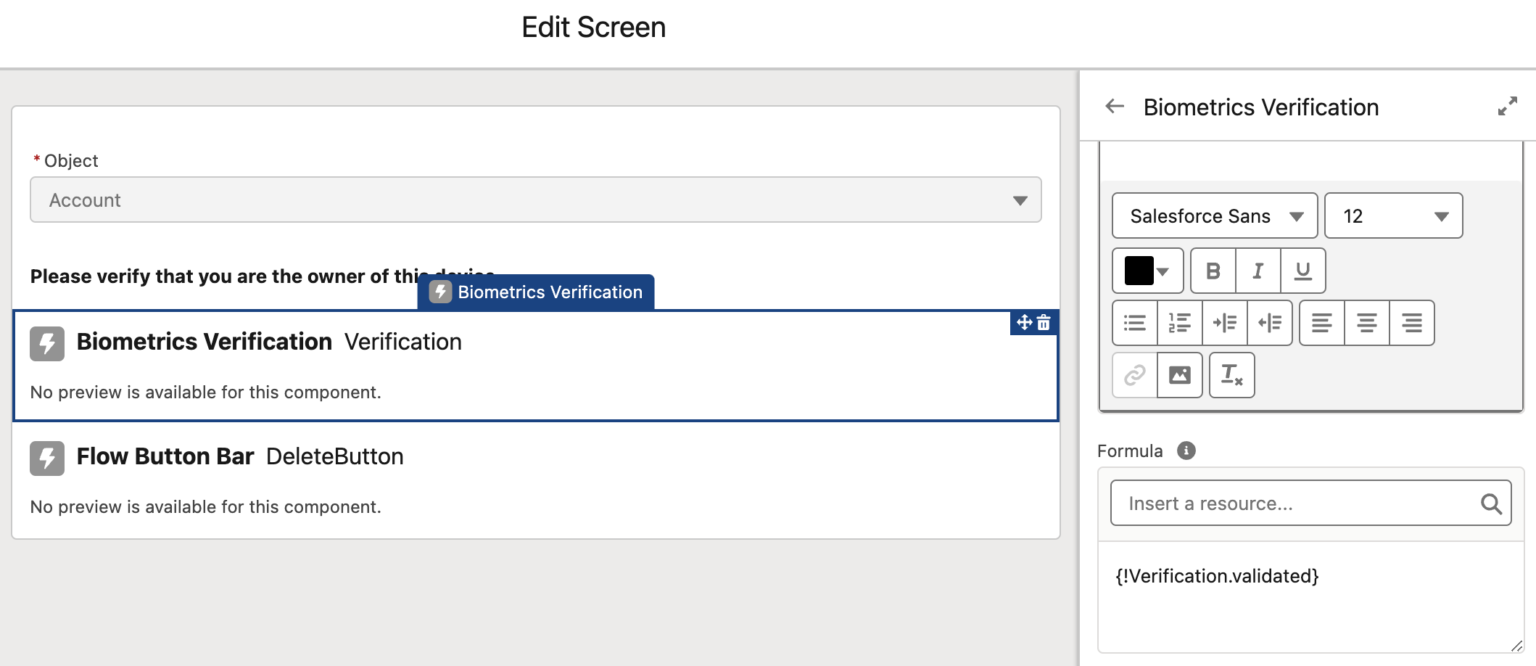Viewport: 1536px width, 666px height.
Task: Open the text color picker
Action: (x=1147, y=270)
